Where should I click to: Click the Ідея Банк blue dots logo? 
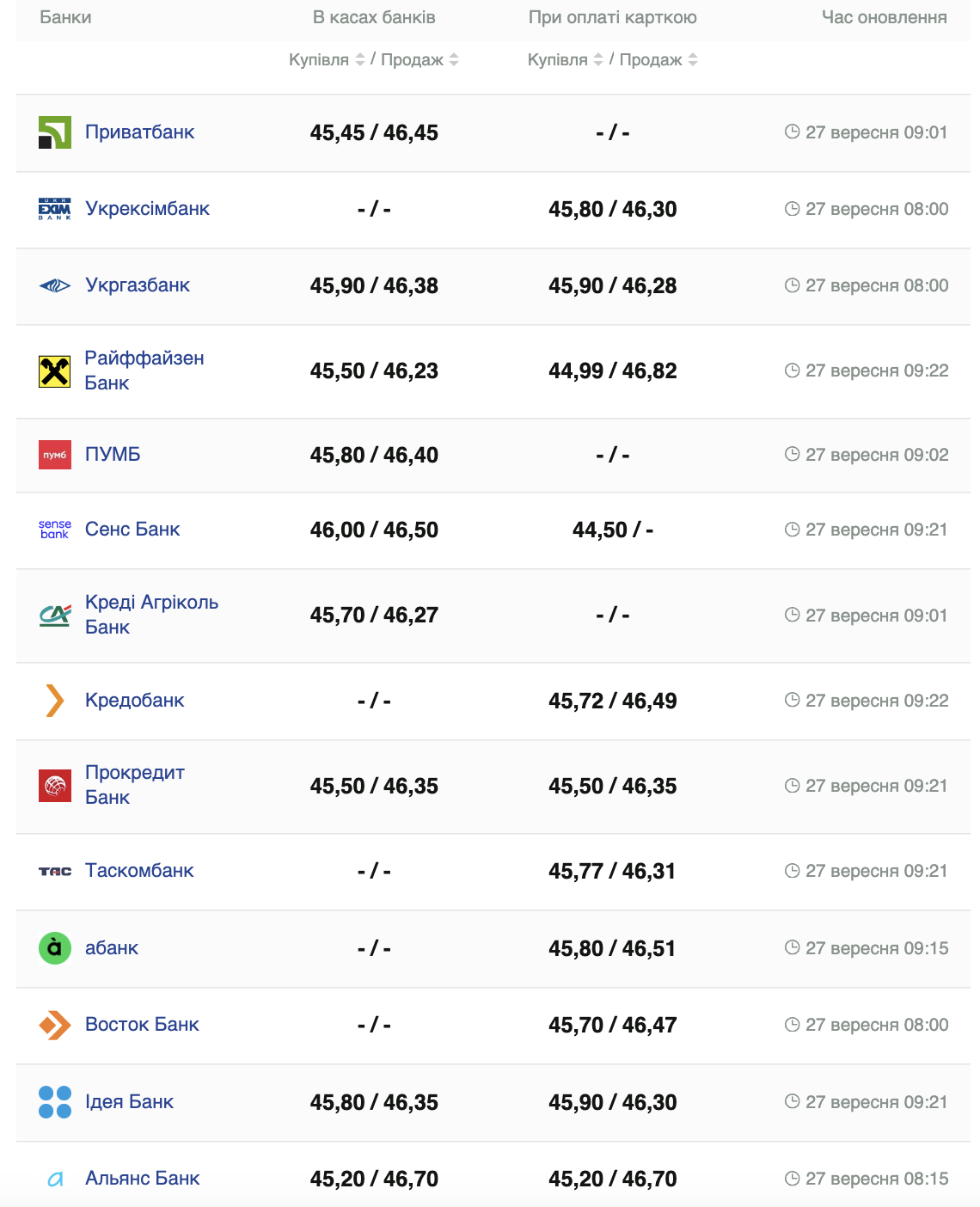click(x=55, y=1102)
